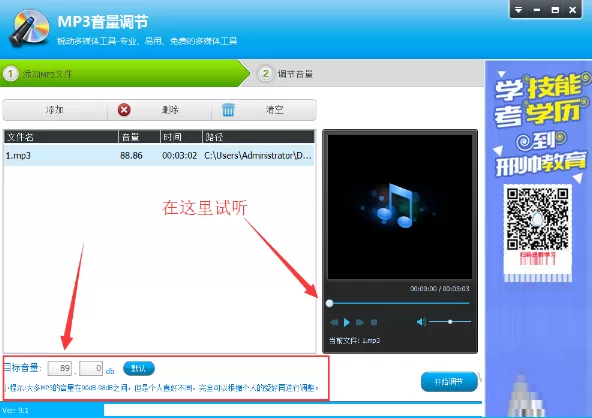Click the 默认 default button
Viewport: 592px width, 418px height.
[139, 368]
